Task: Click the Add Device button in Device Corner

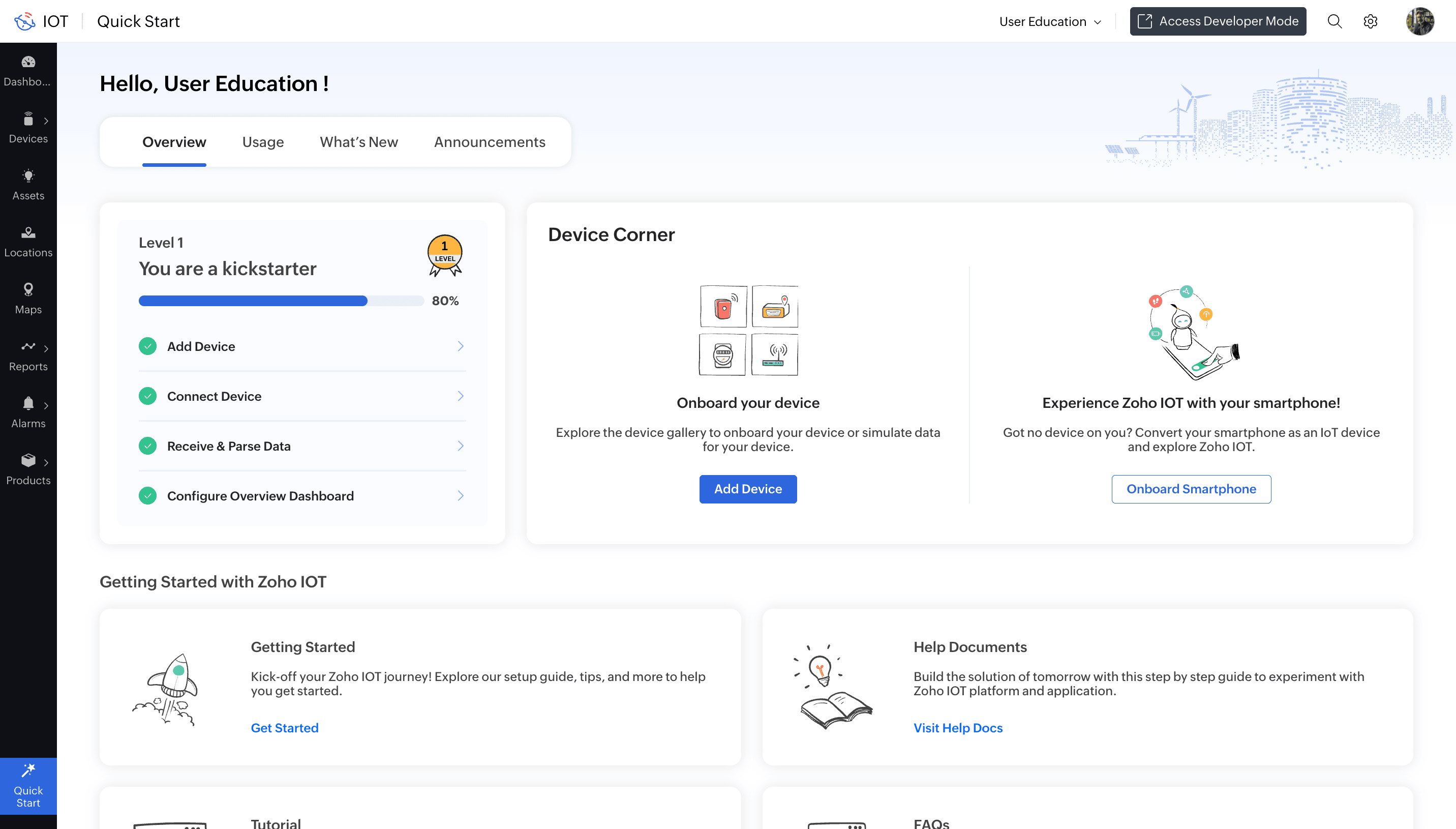Action: coord(748,489)
